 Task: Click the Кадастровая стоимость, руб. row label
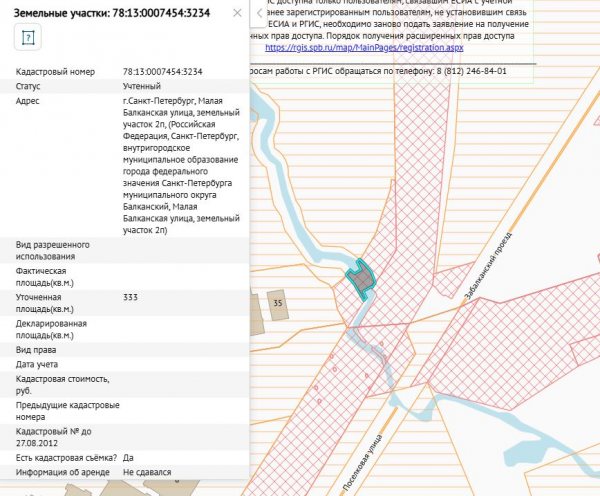[55, 385]
